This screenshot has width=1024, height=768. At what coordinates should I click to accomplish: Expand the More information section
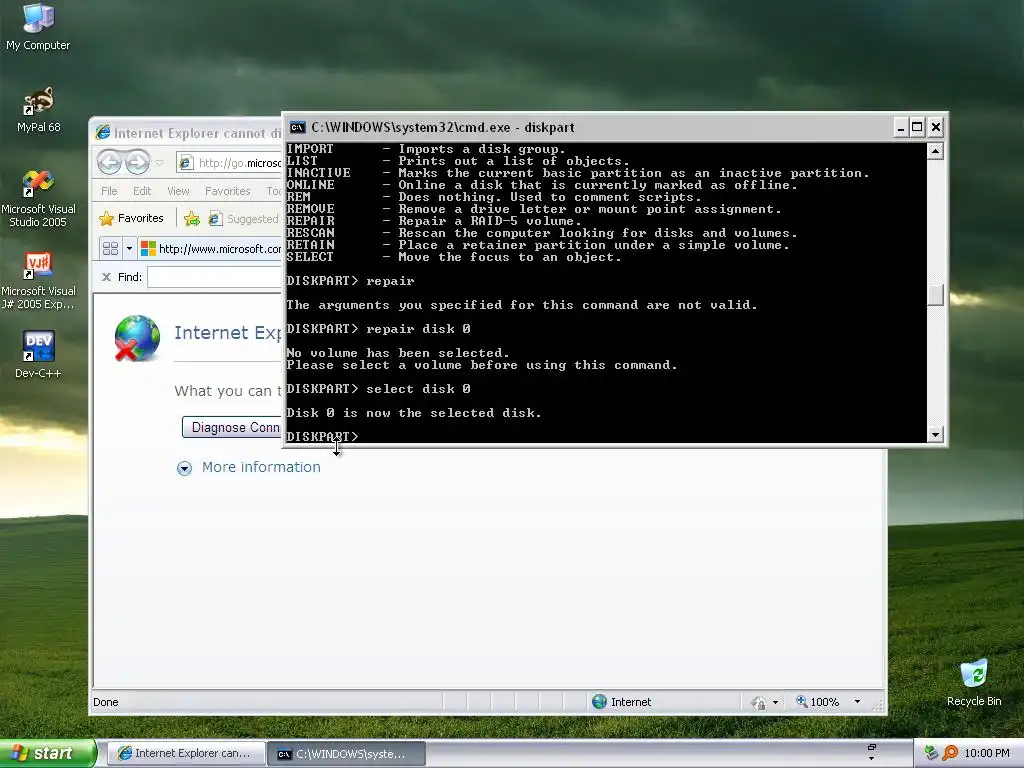(184, 468)
